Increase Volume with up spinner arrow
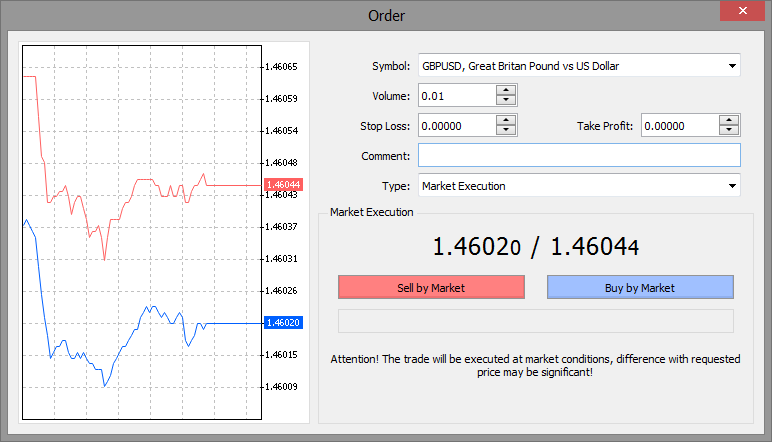The image size is (772, 442). pyautogui.click(x=506, y=90)
